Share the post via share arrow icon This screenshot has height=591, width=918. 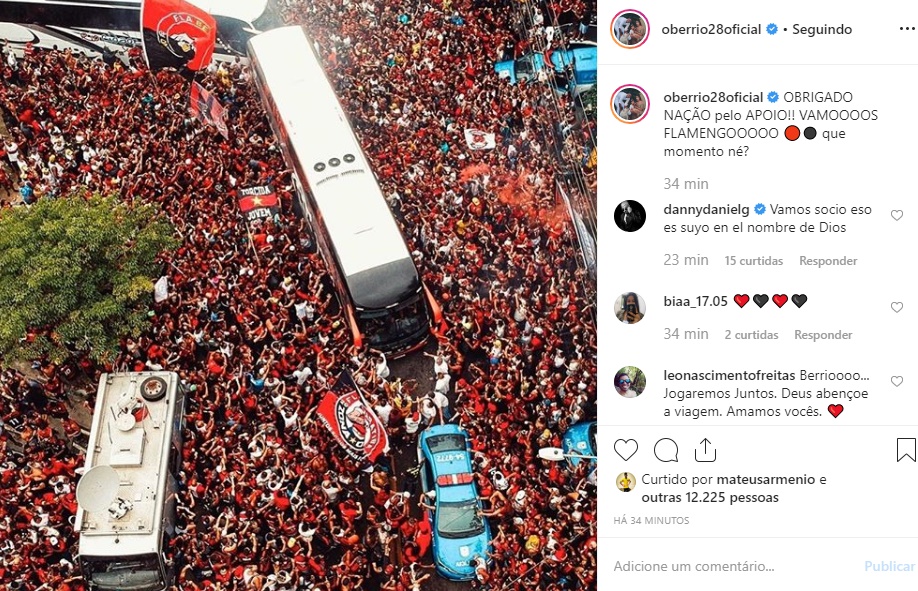point(705,449)
